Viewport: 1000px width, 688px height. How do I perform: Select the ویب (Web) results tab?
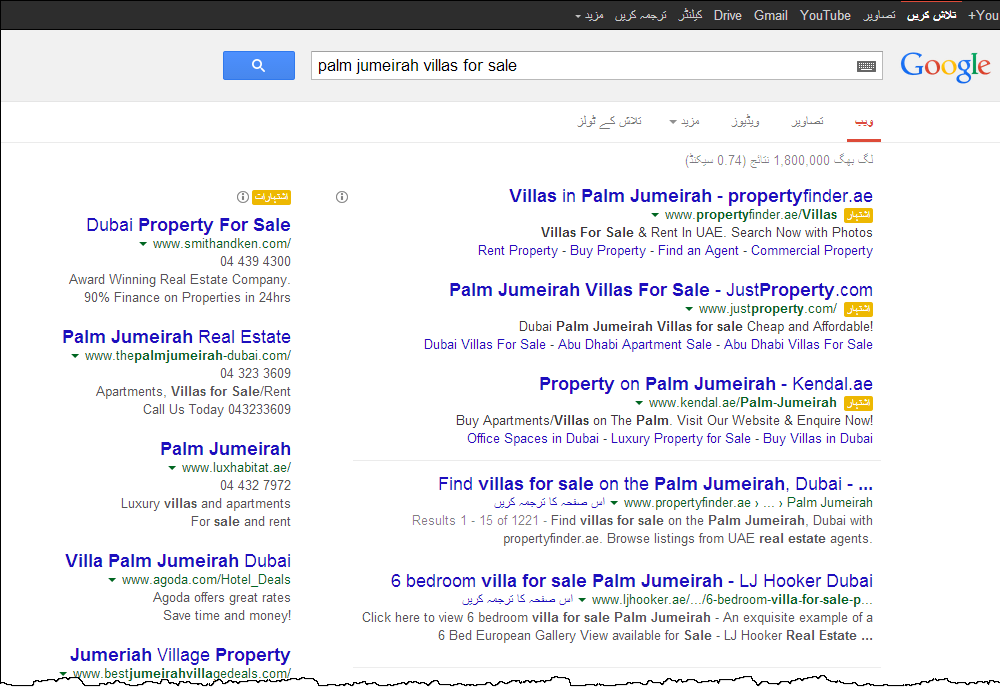[x=864, y=121]
